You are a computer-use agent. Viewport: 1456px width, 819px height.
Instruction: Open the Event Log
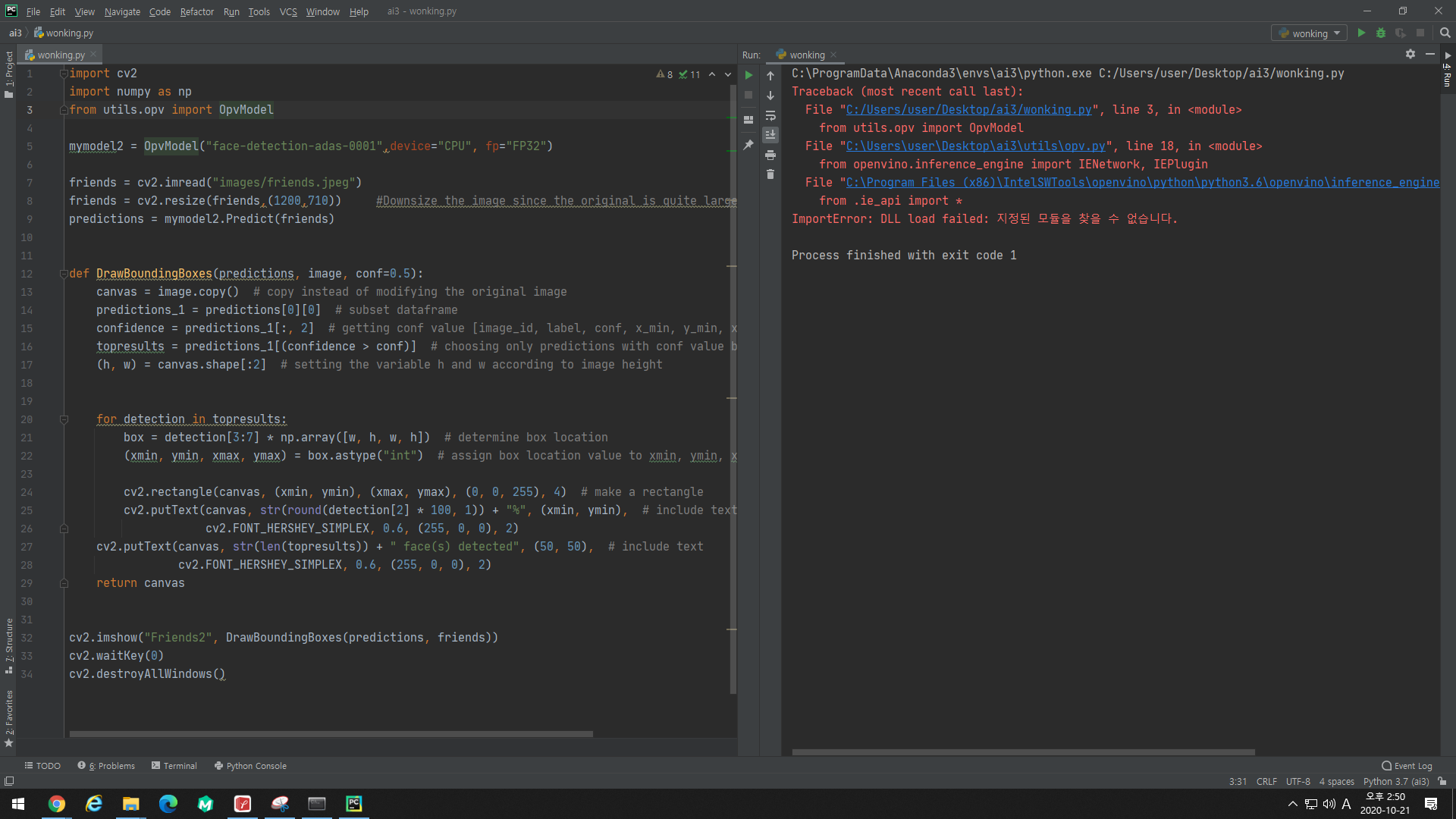1407,766
